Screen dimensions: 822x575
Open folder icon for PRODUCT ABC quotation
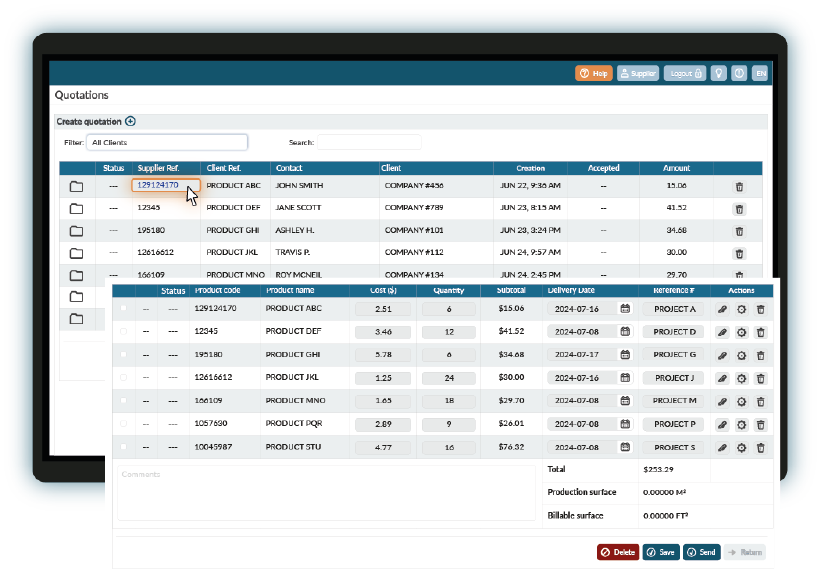pyautogui.click(x=77, y=186)
